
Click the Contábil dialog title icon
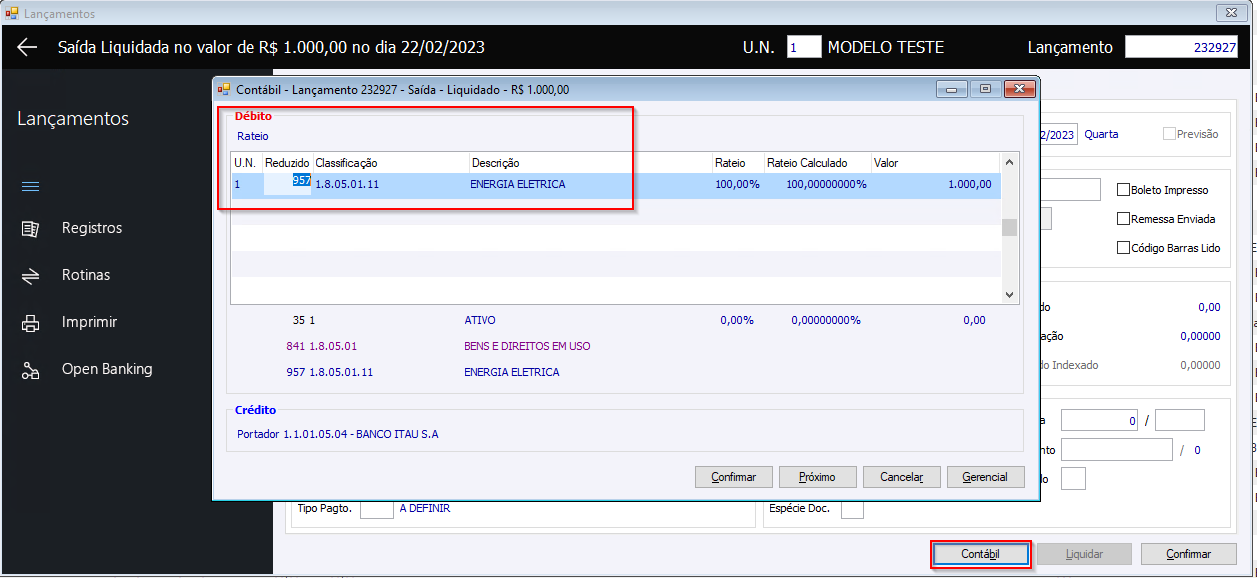[224, 89]
